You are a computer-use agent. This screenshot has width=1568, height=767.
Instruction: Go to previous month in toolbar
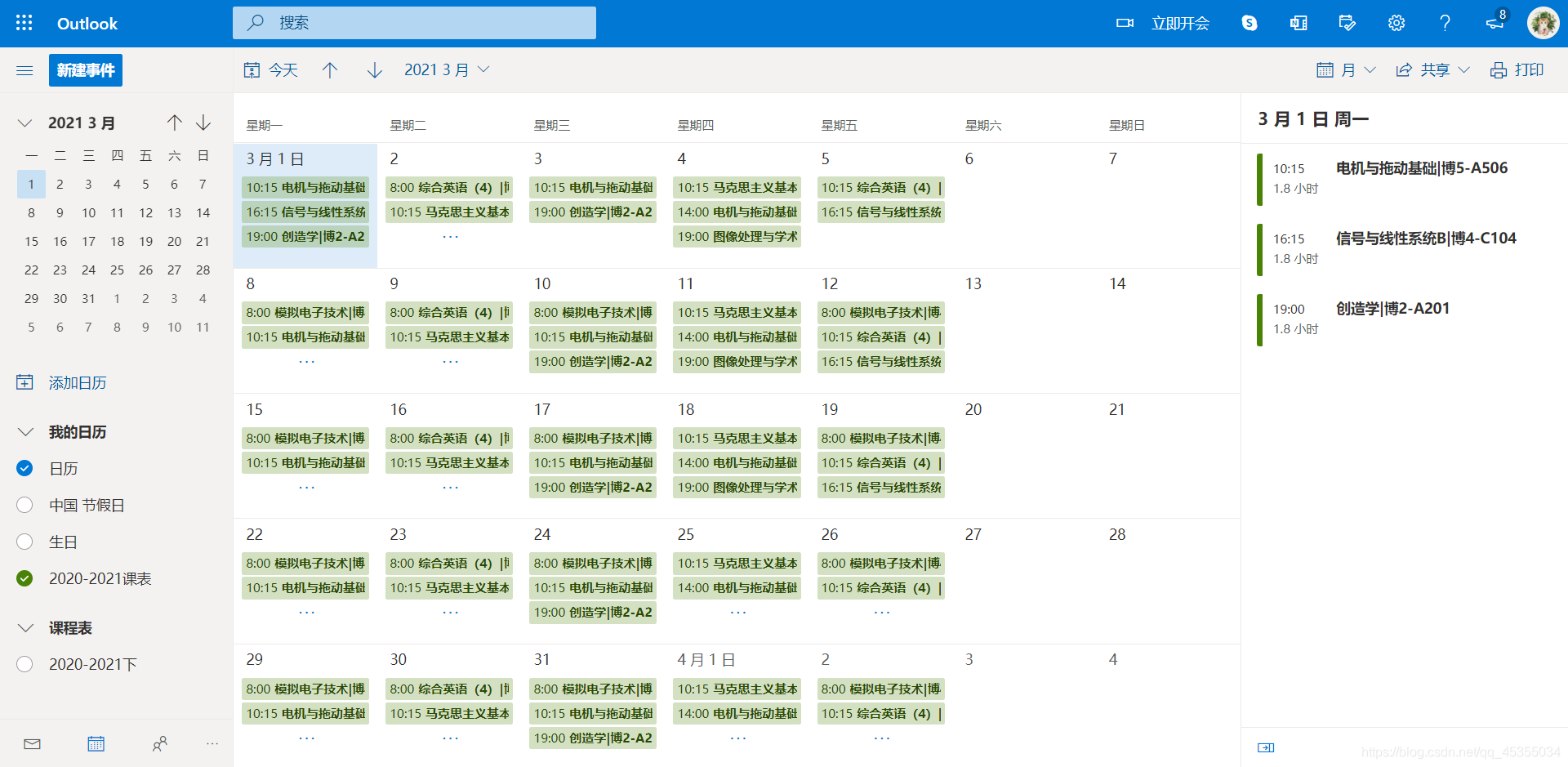coord(330,70)
